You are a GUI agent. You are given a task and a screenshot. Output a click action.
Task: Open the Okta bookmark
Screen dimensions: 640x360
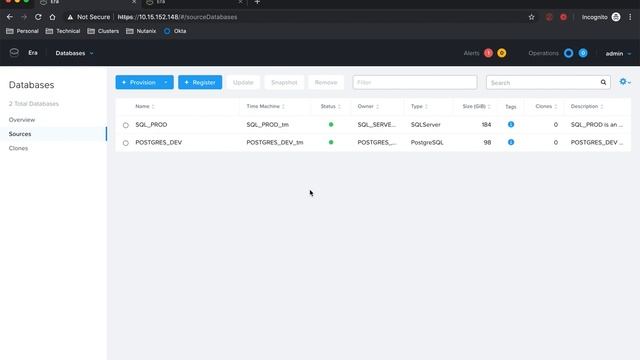tap(175, 31)
